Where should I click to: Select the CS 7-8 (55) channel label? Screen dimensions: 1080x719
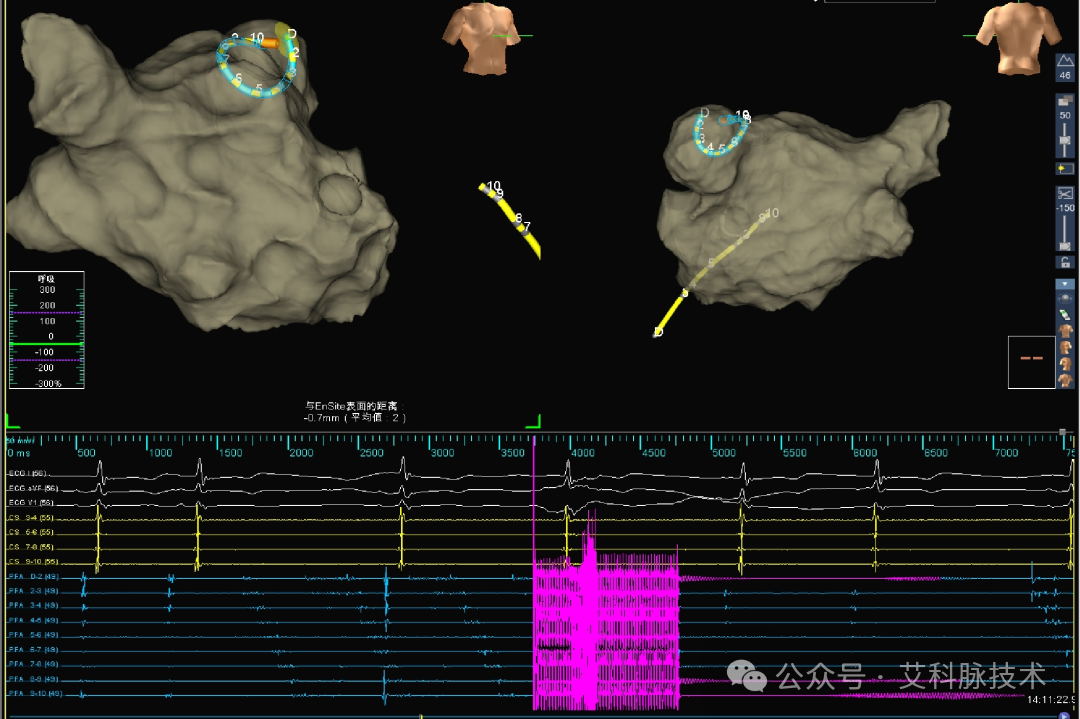(30, 548)
